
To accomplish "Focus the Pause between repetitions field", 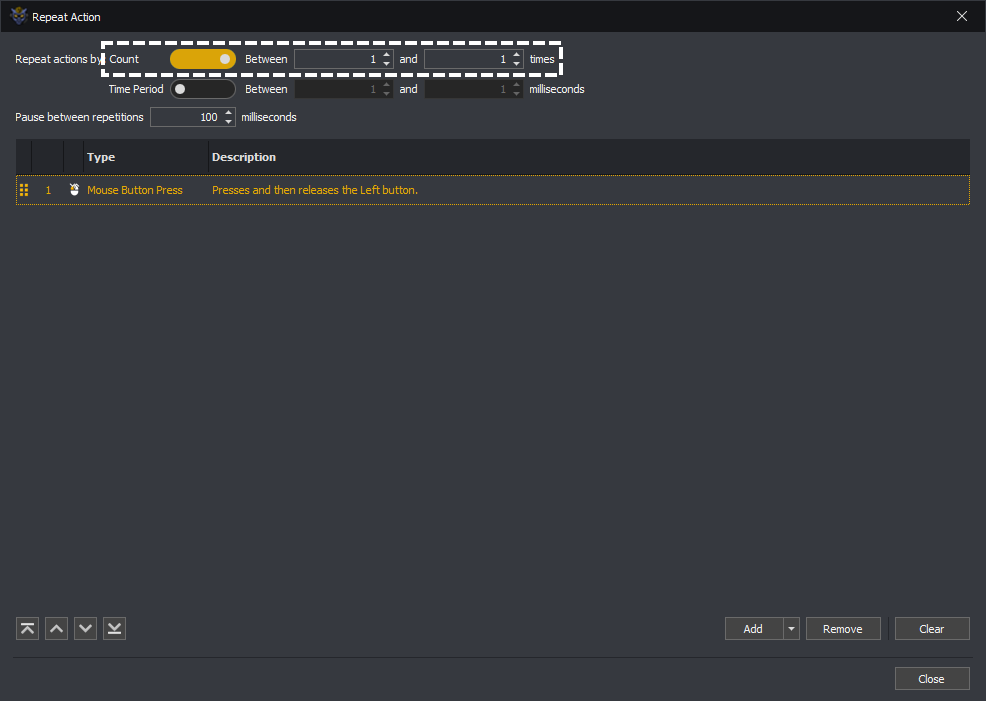I will pos(186,117).
